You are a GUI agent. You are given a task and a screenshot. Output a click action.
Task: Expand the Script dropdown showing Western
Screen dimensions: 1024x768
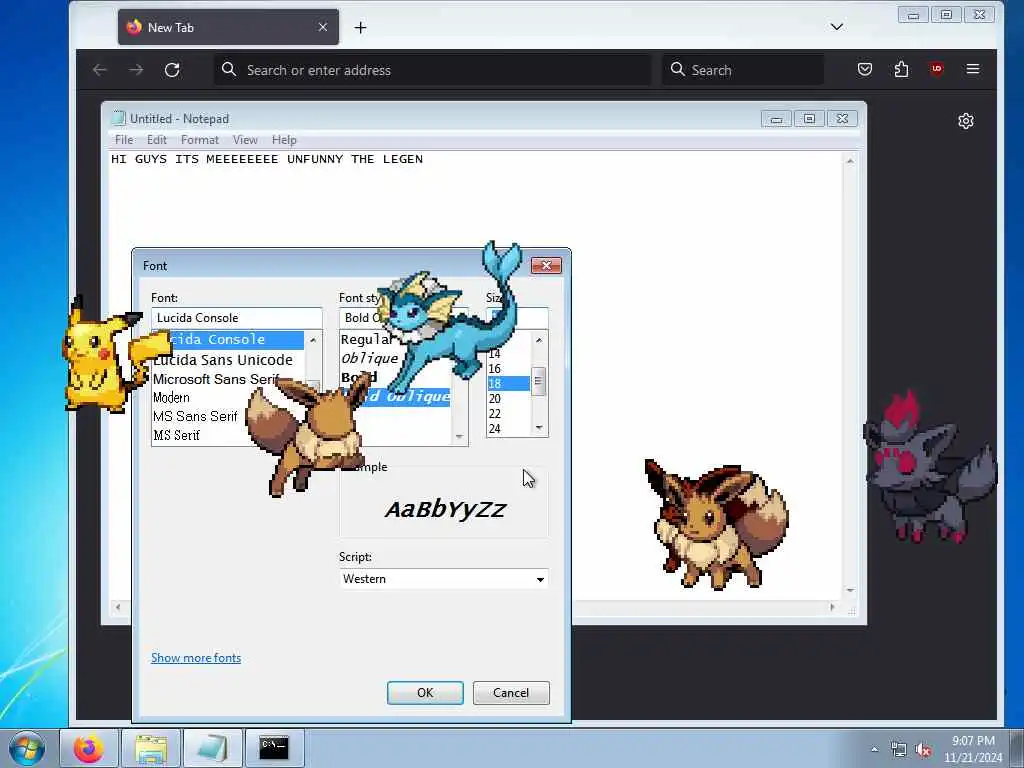pos(540,579)
